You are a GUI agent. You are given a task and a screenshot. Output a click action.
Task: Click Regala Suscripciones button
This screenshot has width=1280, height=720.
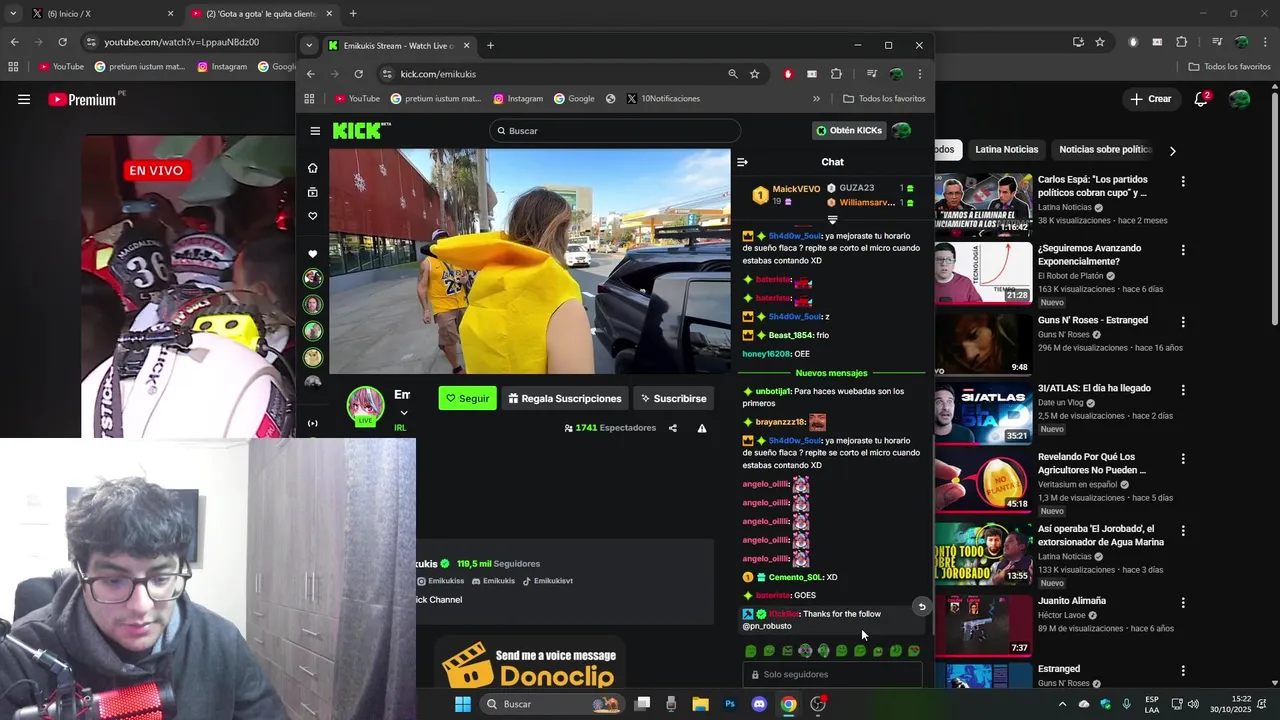(x=564, y=398)
